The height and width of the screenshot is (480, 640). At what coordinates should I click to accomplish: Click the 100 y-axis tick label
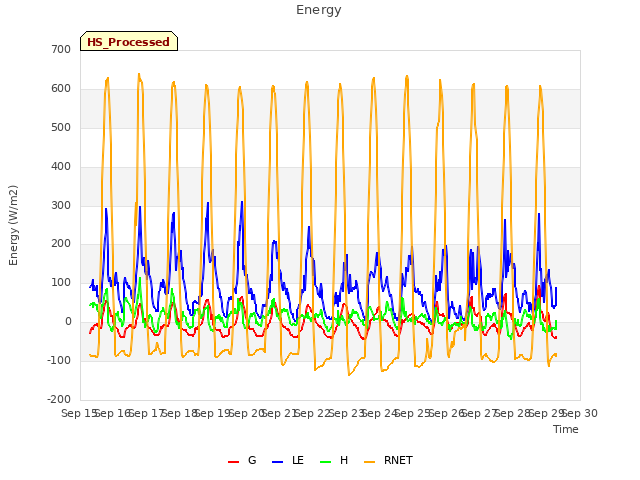[x=61, y=282]
